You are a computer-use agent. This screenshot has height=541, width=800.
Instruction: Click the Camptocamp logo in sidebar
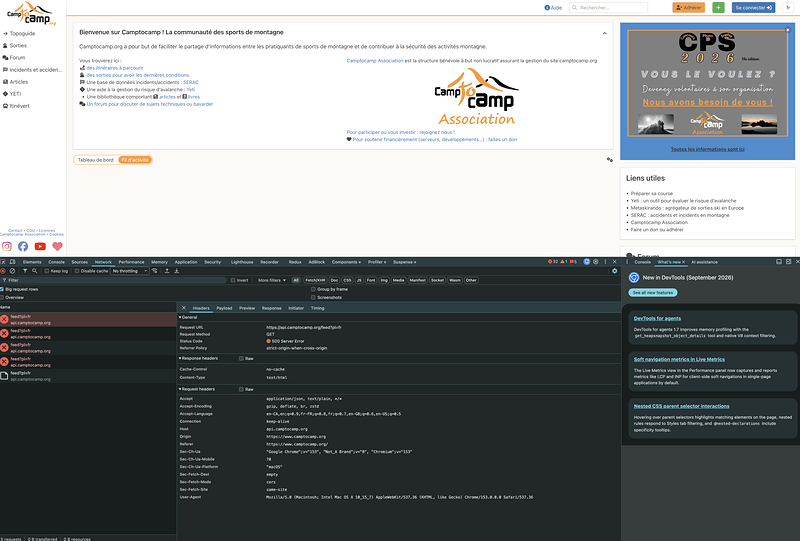tap(31, 13)
